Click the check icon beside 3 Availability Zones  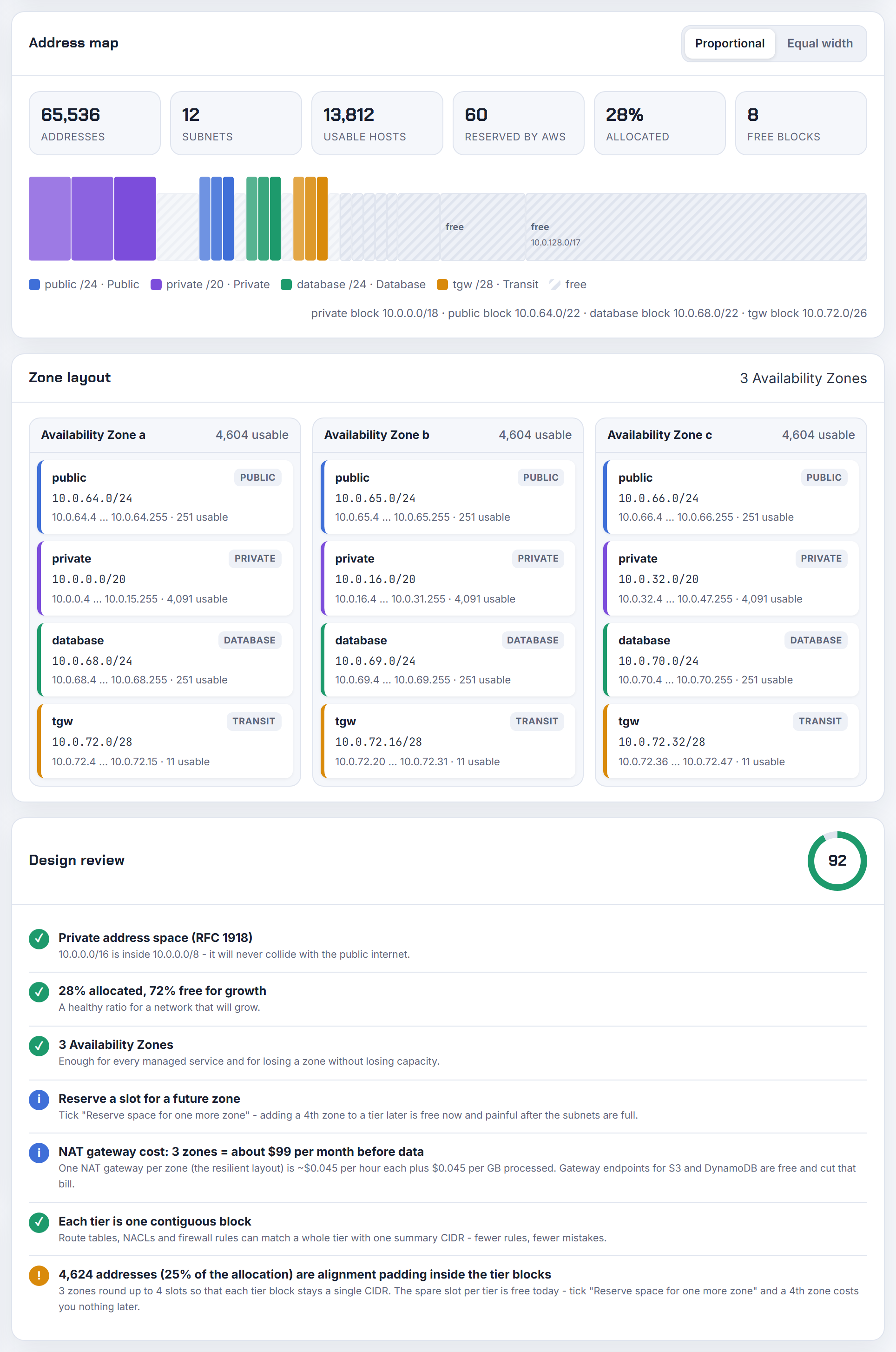click(x=39, y=1046)
